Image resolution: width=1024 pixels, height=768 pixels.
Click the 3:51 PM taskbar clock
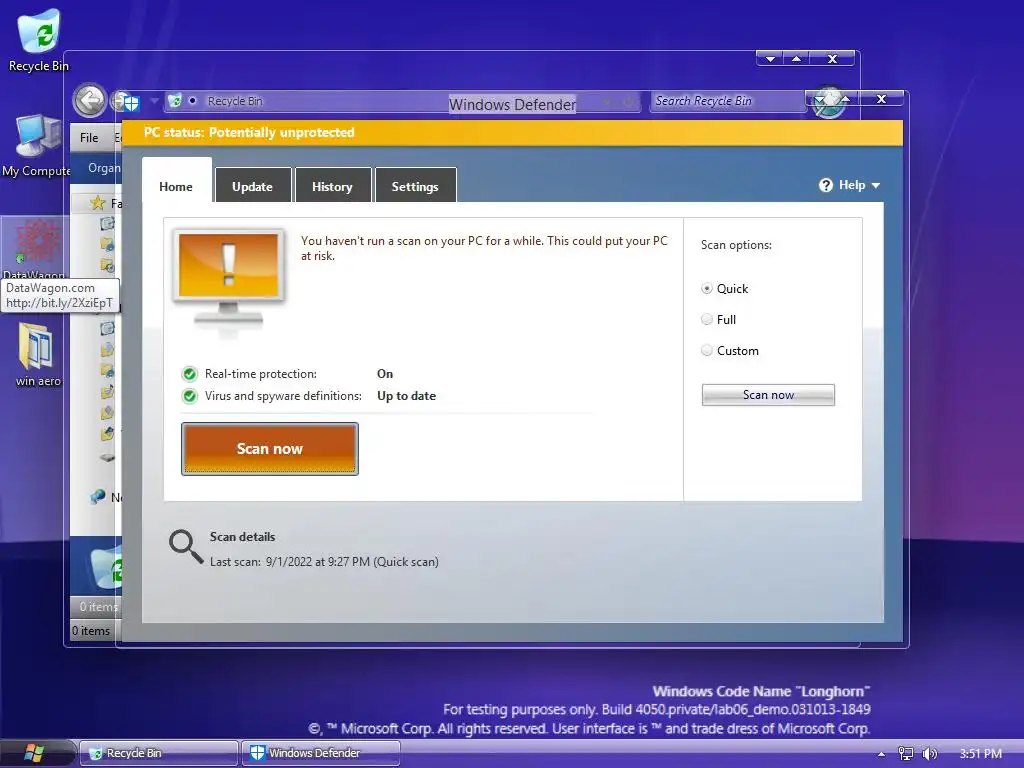(980, 754)
